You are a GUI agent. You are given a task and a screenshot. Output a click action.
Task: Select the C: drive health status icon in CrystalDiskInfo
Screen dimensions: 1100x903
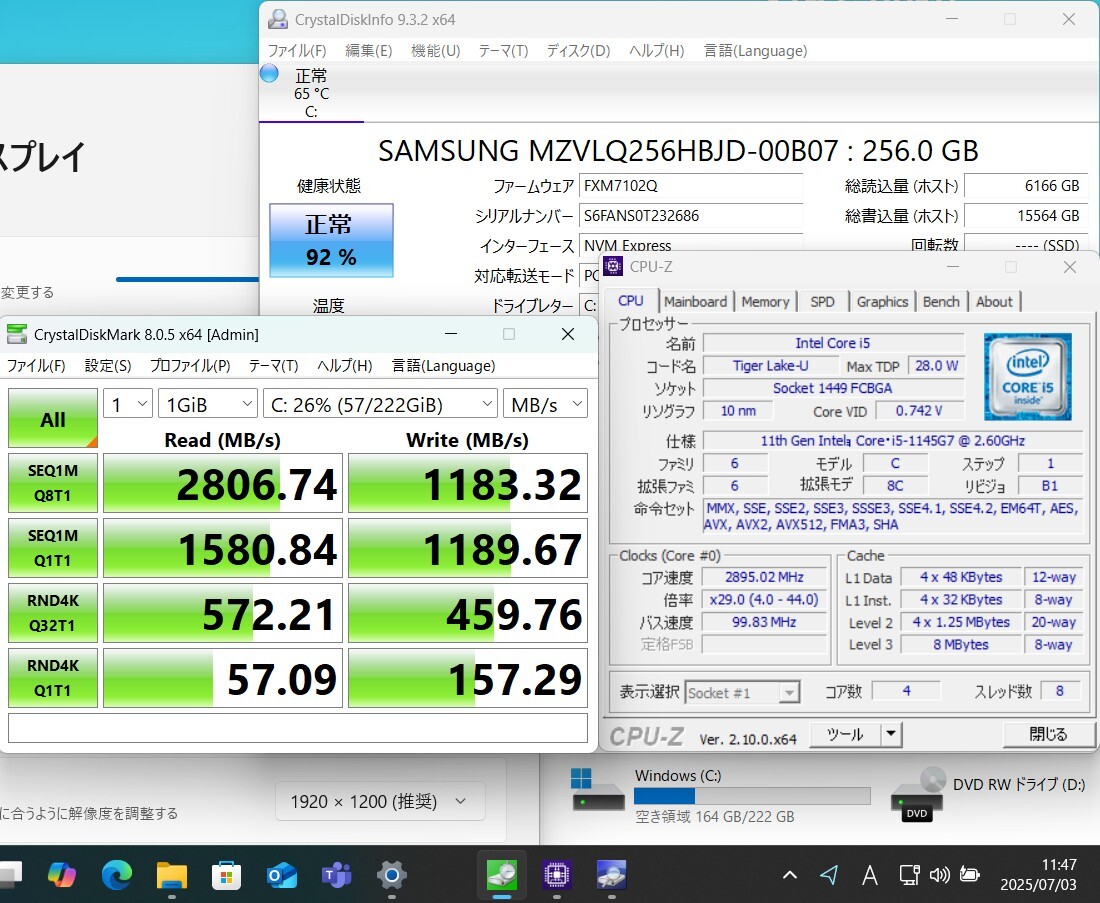point(268,73)
